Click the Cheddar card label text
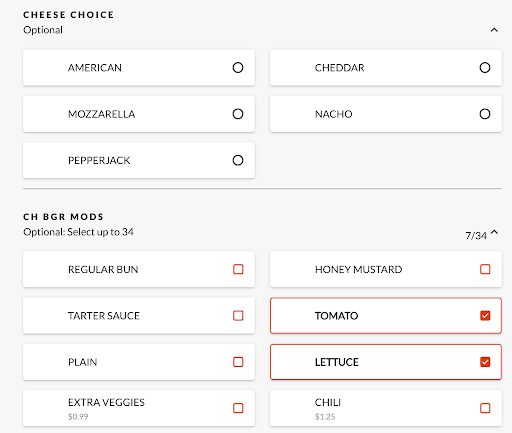The height and width of the screenshot is (433, 512). [339, 68]
